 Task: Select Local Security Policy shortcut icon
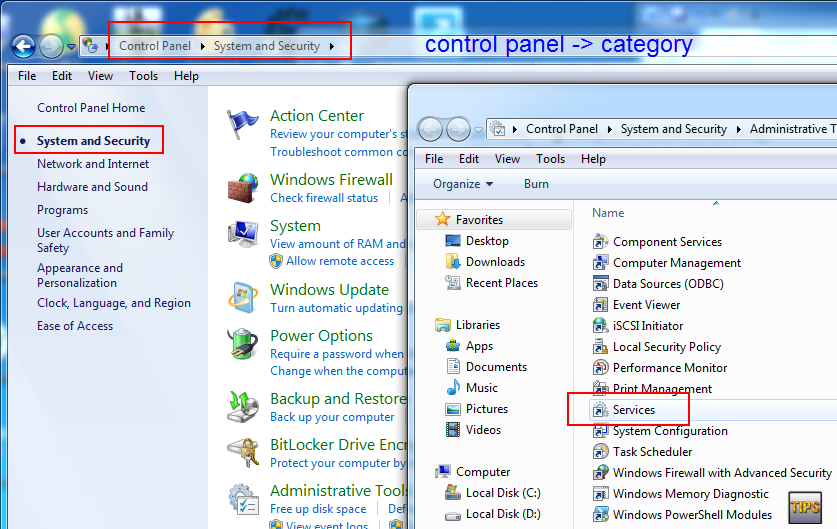click(601, 347)
